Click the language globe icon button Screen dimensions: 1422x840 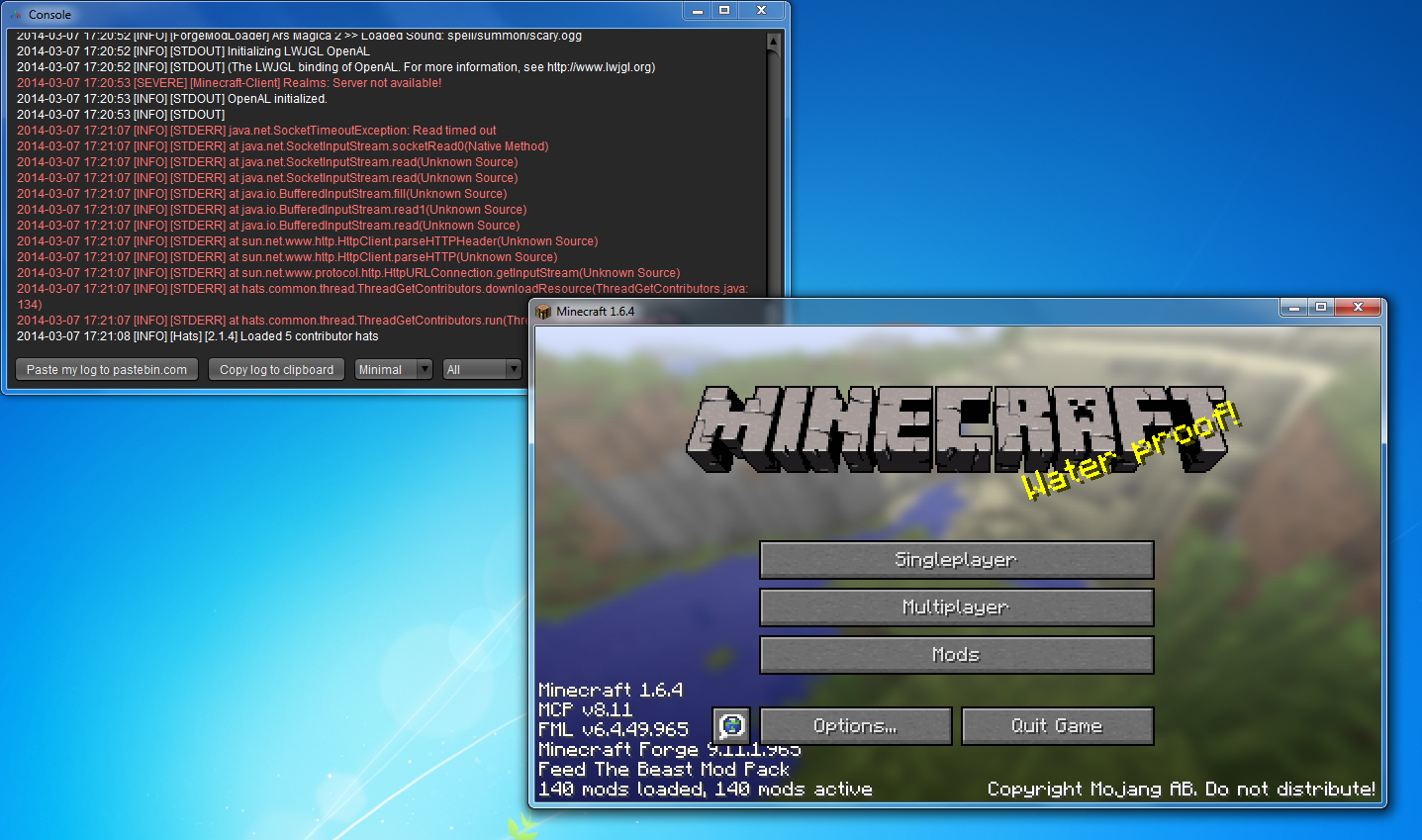click(x=731, y=726)
